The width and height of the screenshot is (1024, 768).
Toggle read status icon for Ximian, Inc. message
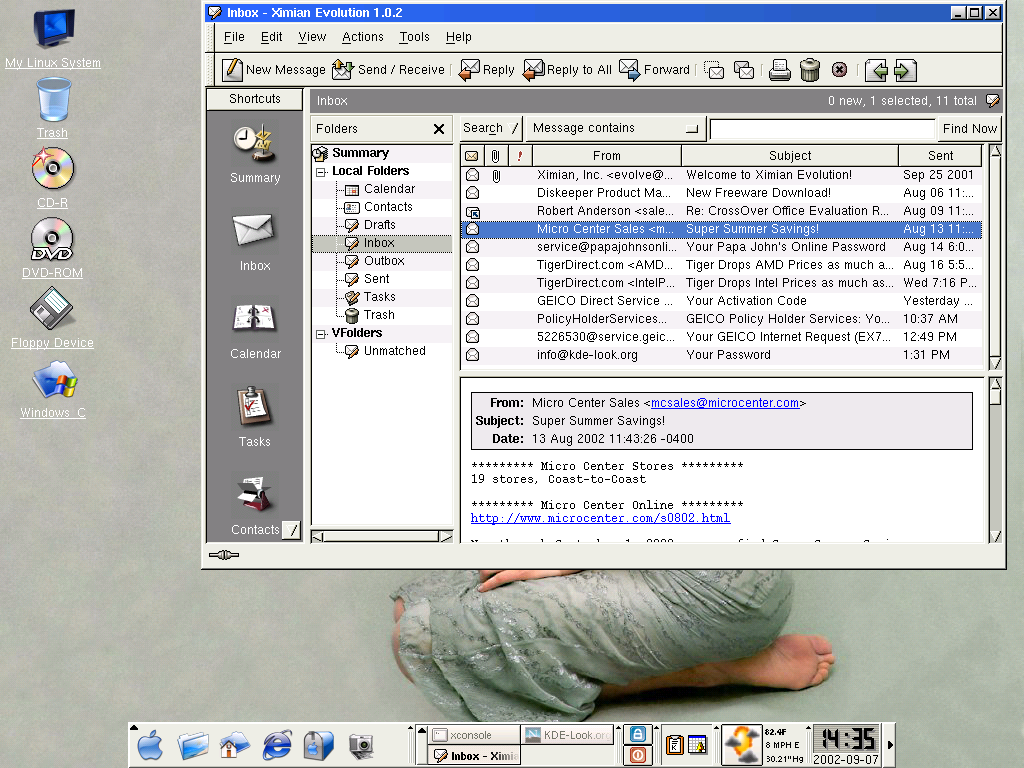click(472, 175)
